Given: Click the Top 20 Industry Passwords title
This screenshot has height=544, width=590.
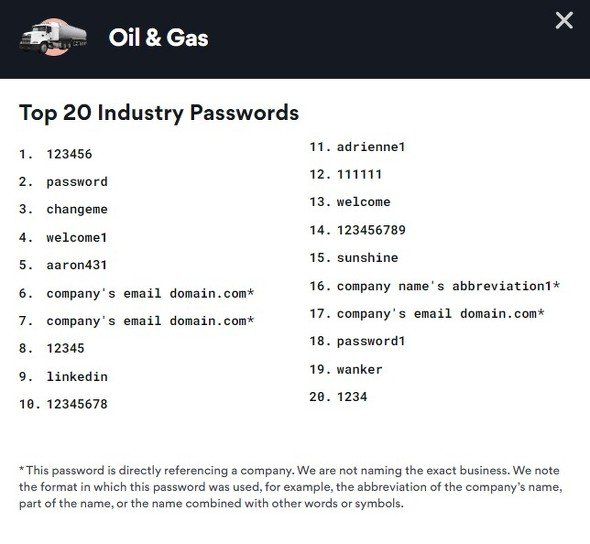Looking at the screenshot, I should [x=159, y=113].
